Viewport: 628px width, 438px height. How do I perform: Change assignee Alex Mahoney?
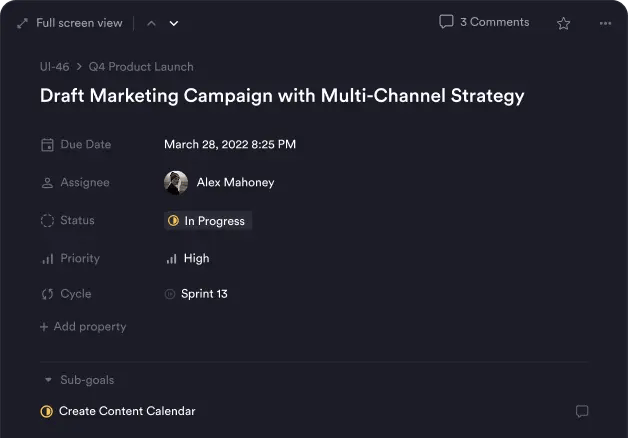point(235,182)
